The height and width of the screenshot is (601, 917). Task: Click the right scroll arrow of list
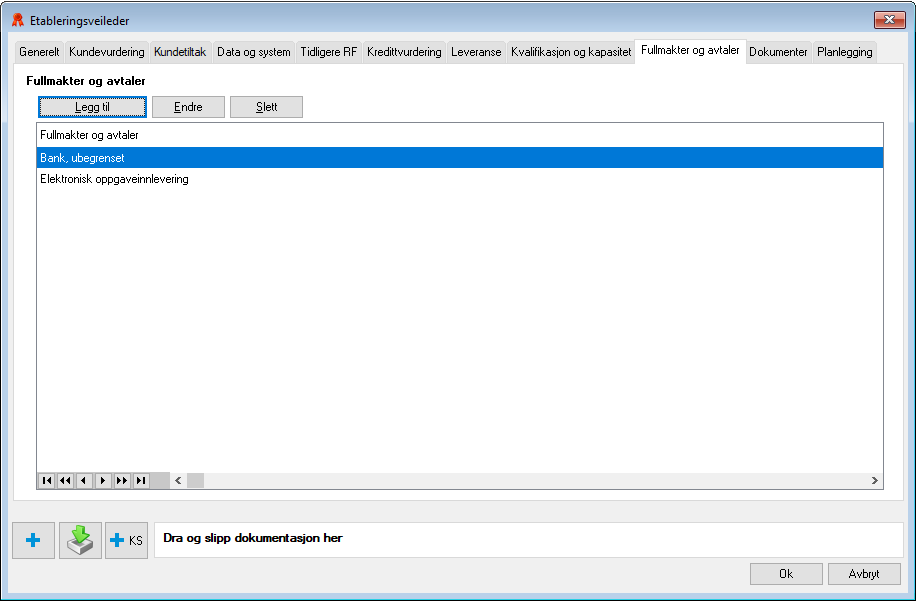pos(874,481)
